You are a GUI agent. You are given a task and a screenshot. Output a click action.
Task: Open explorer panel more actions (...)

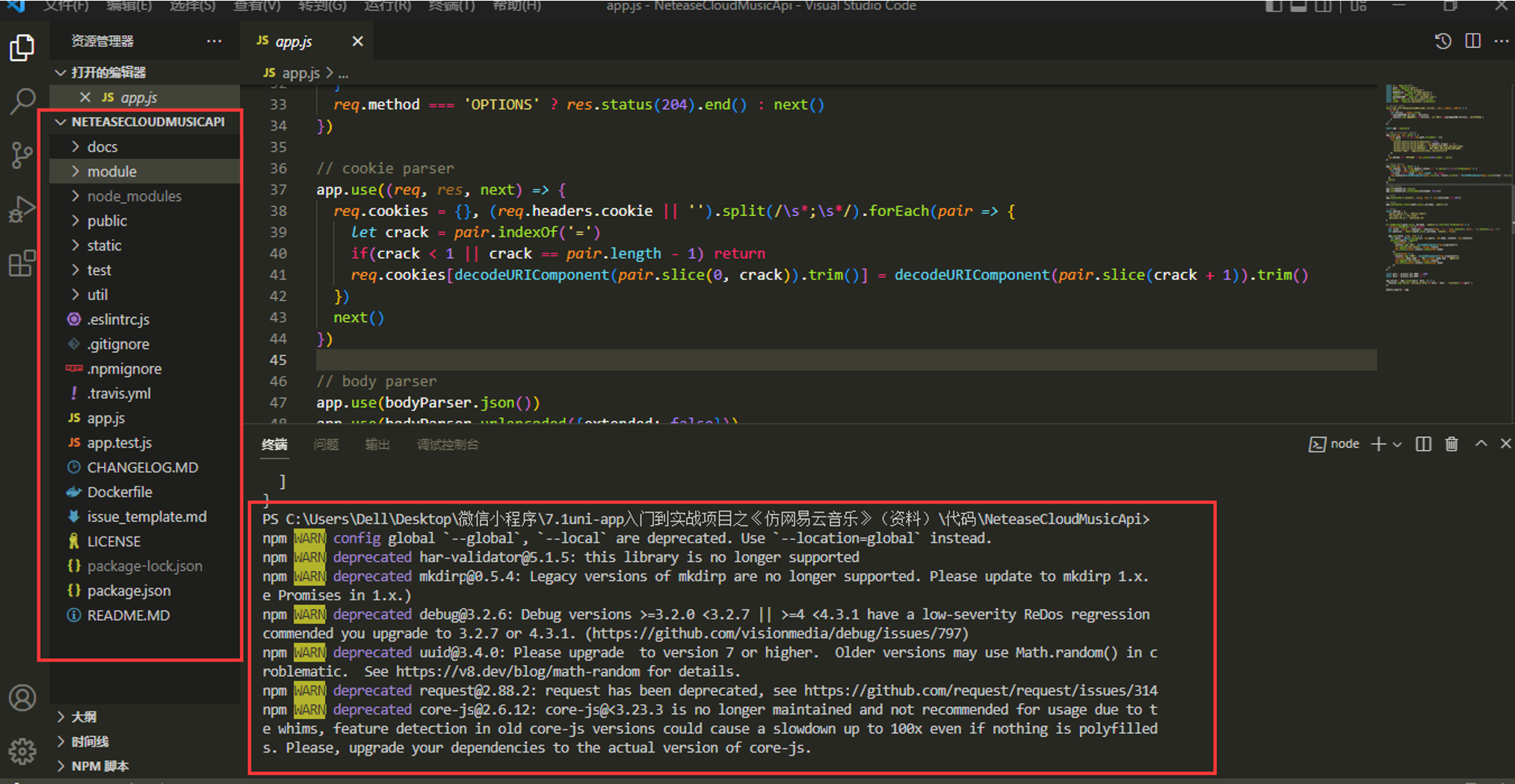[215, 41]
